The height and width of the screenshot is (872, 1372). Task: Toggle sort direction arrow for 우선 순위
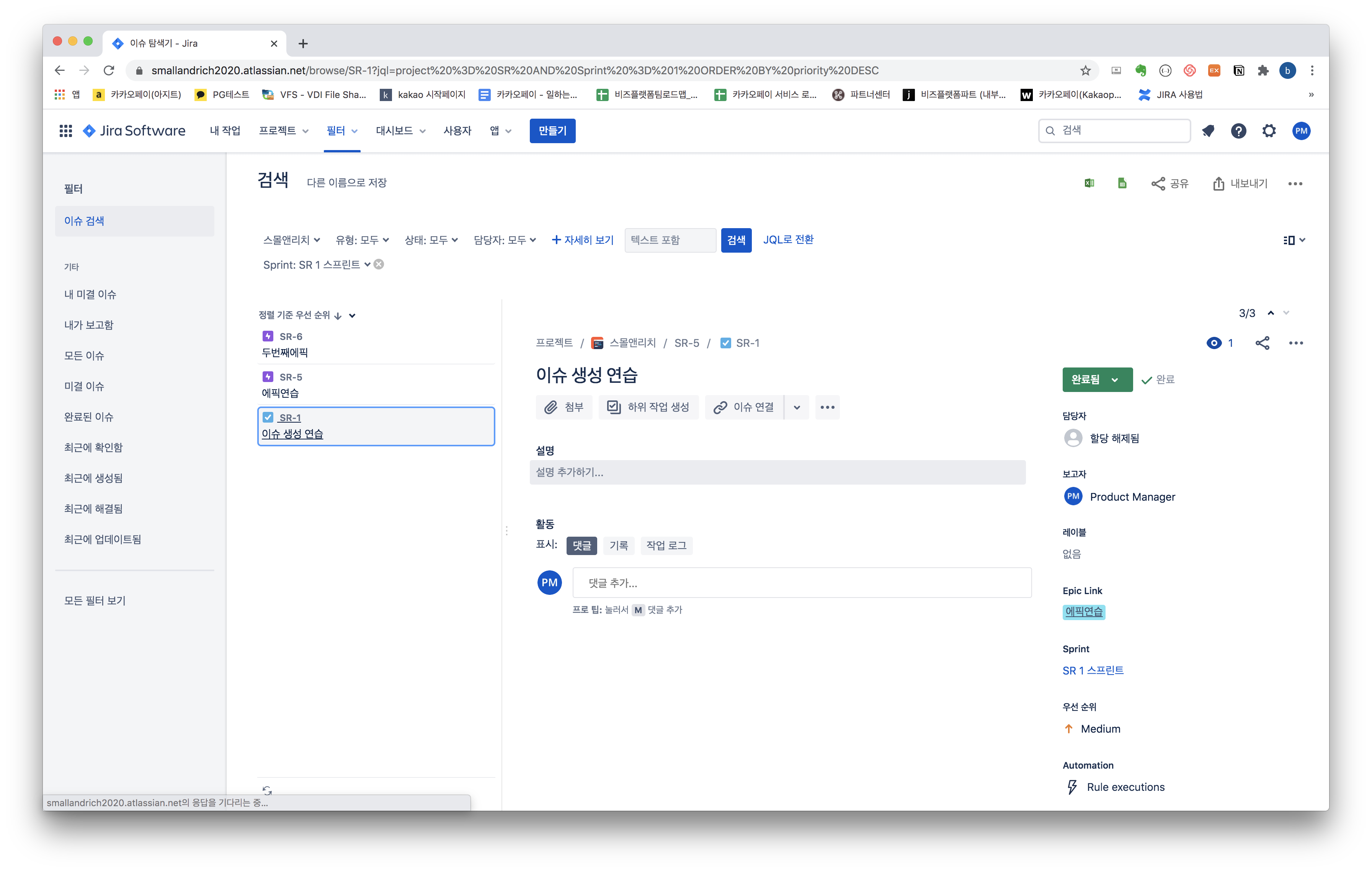coord(338,315)
